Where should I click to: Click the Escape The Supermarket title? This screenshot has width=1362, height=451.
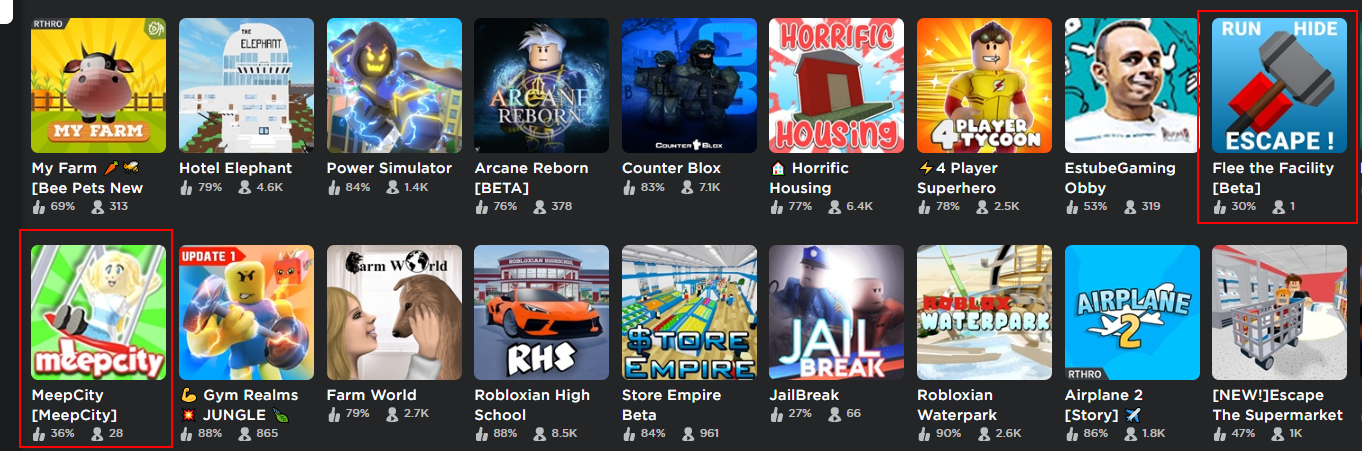pyautogui.click(x=1277, y=405)
